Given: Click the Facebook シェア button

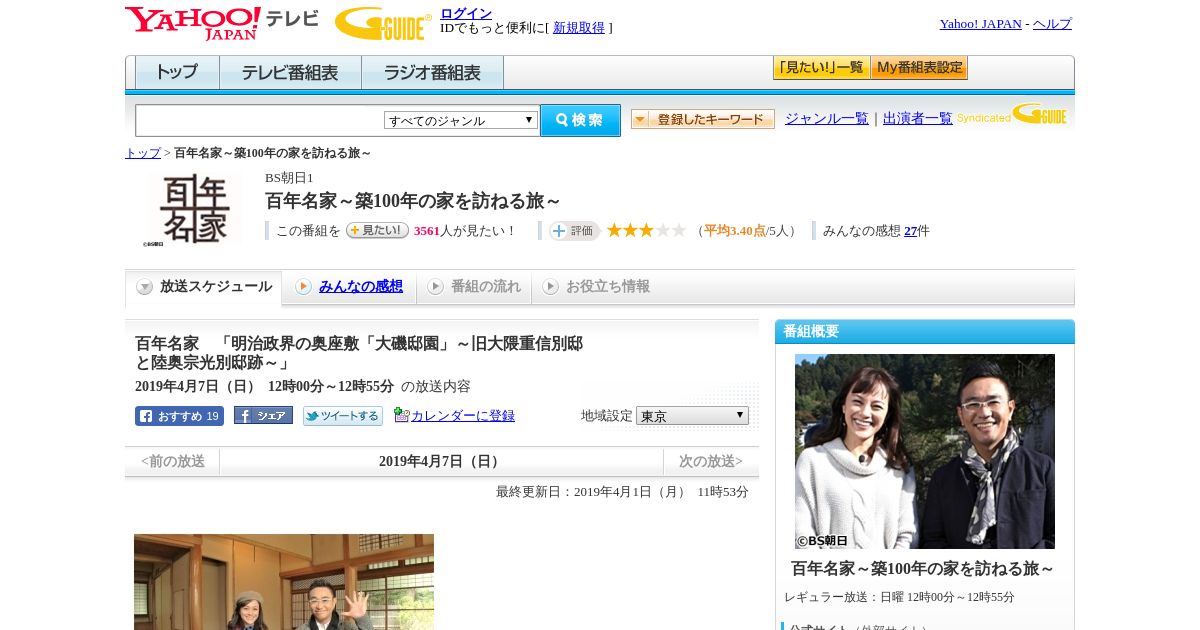Looking at the screenshot, I should pos(263,415).
